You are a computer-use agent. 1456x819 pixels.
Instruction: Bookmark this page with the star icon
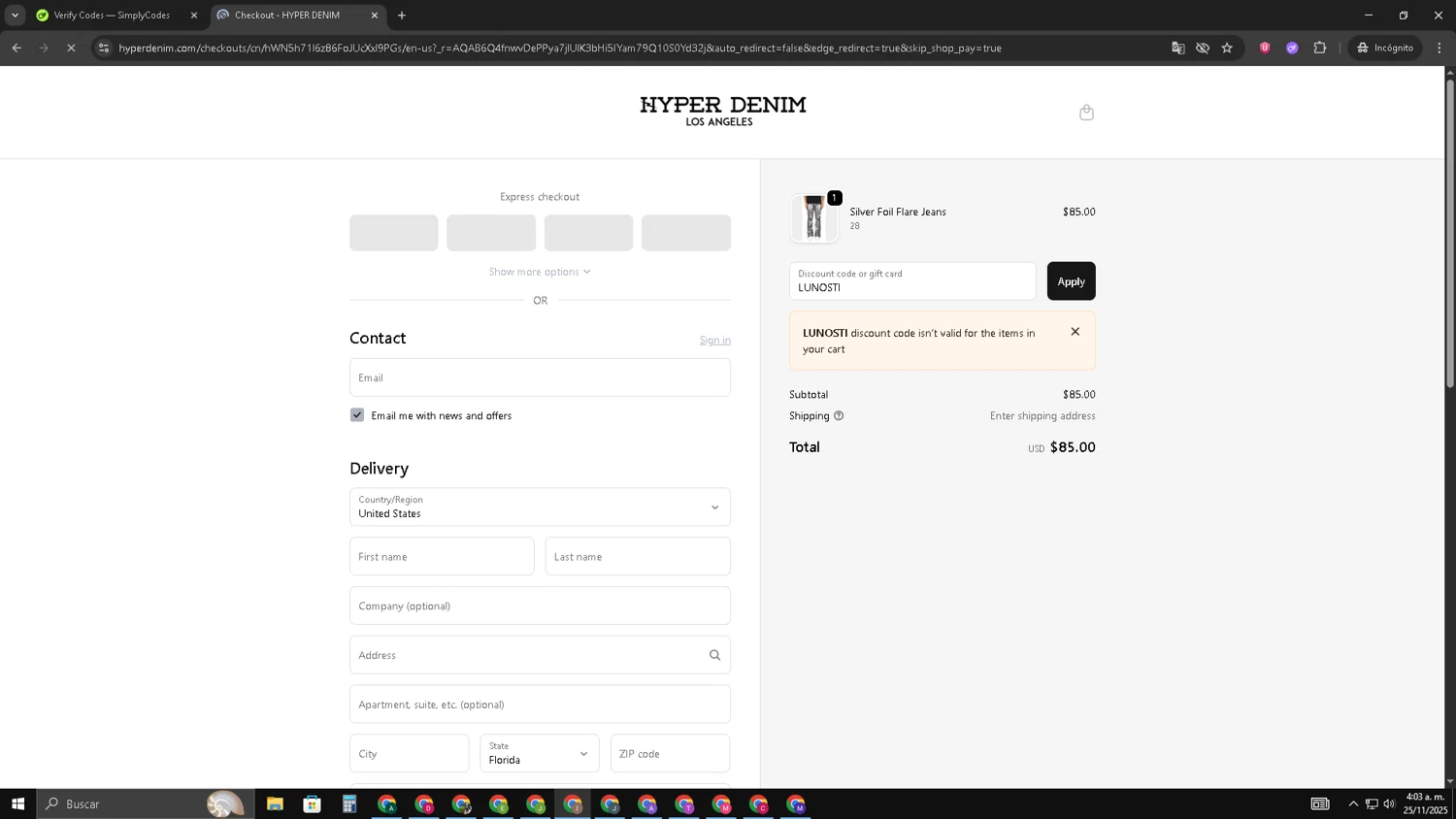click(x=1227, y=48)
